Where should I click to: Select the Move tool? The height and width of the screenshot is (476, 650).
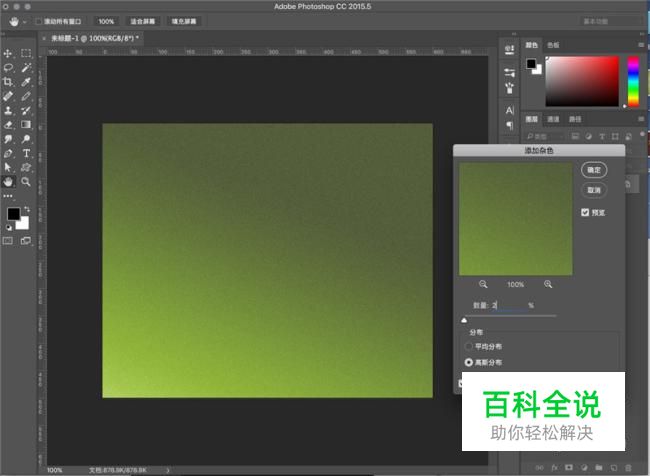[x=8, y=53]
